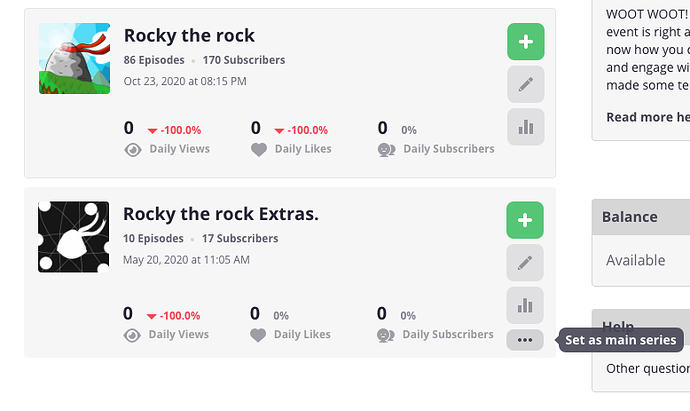Click Set as main series tooltip
The width and height of the screenshot is (690, 411).
click(620, 340)
